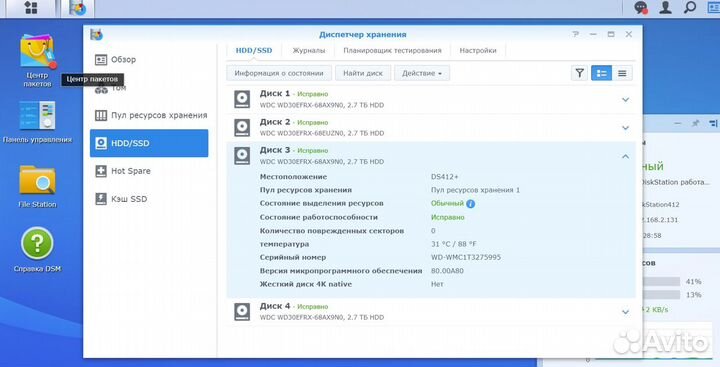Open Справка DSM desktop icon
Image resolution: width=720 pixels, height=367 pixels.
(37, 250)
